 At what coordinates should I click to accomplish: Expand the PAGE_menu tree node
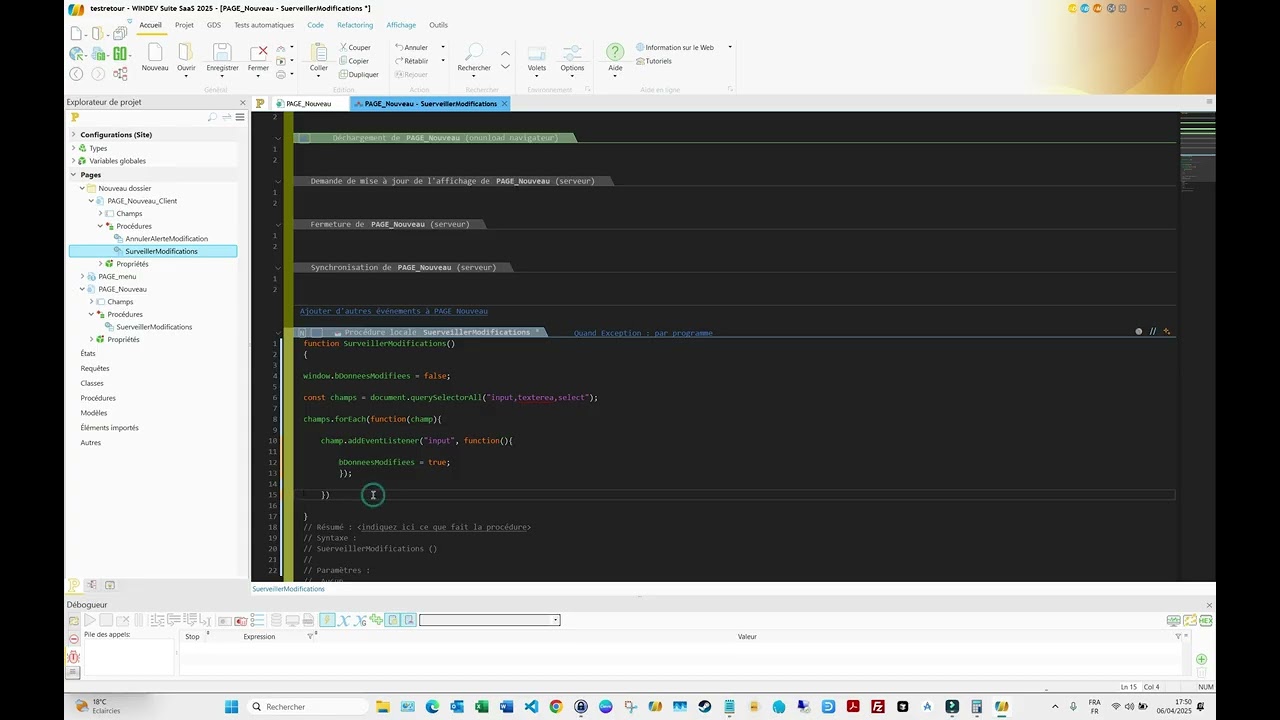point(82,276)
